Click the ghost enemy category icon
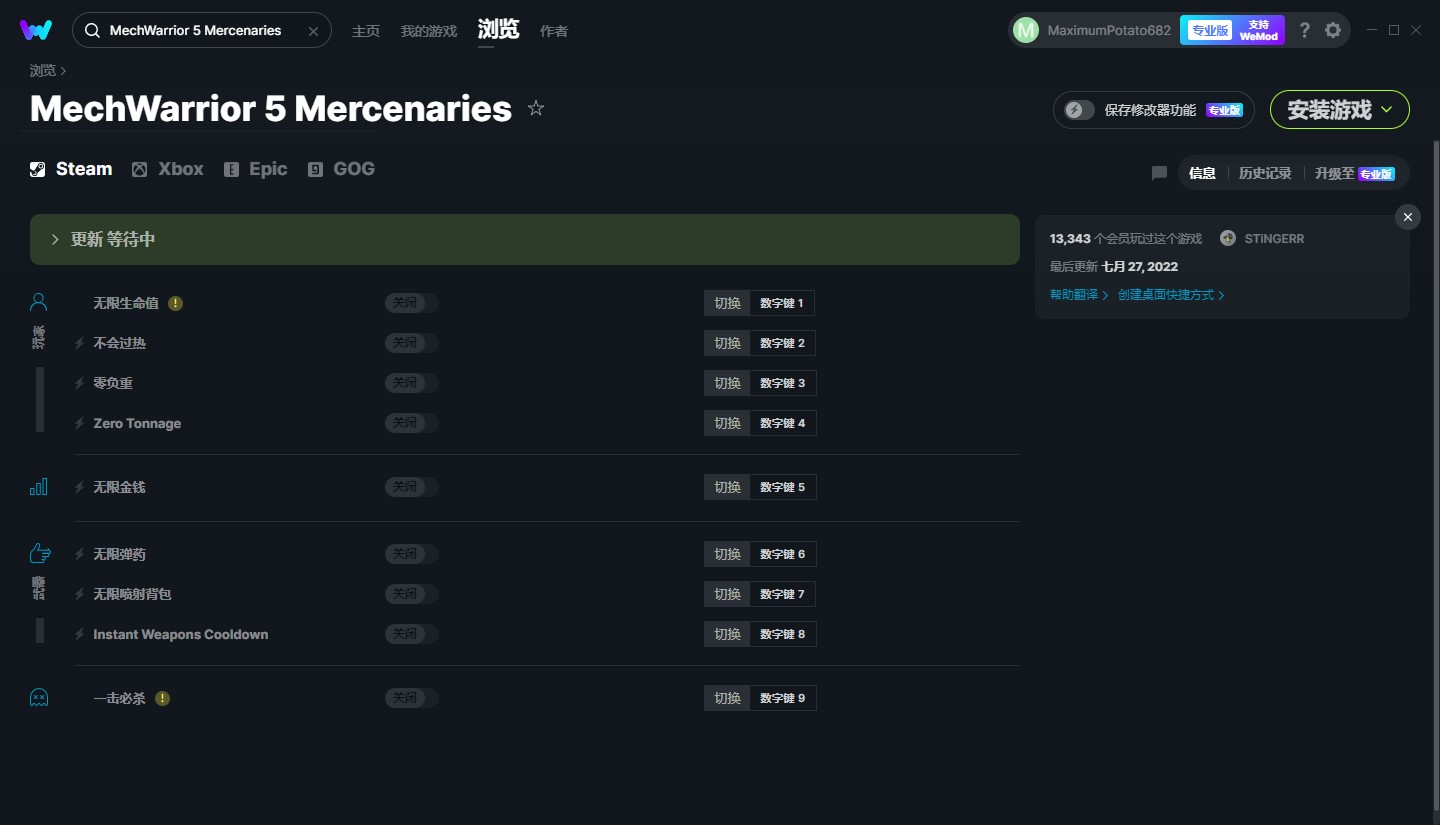The image size is (1440, 825). [x=39, y=698]
